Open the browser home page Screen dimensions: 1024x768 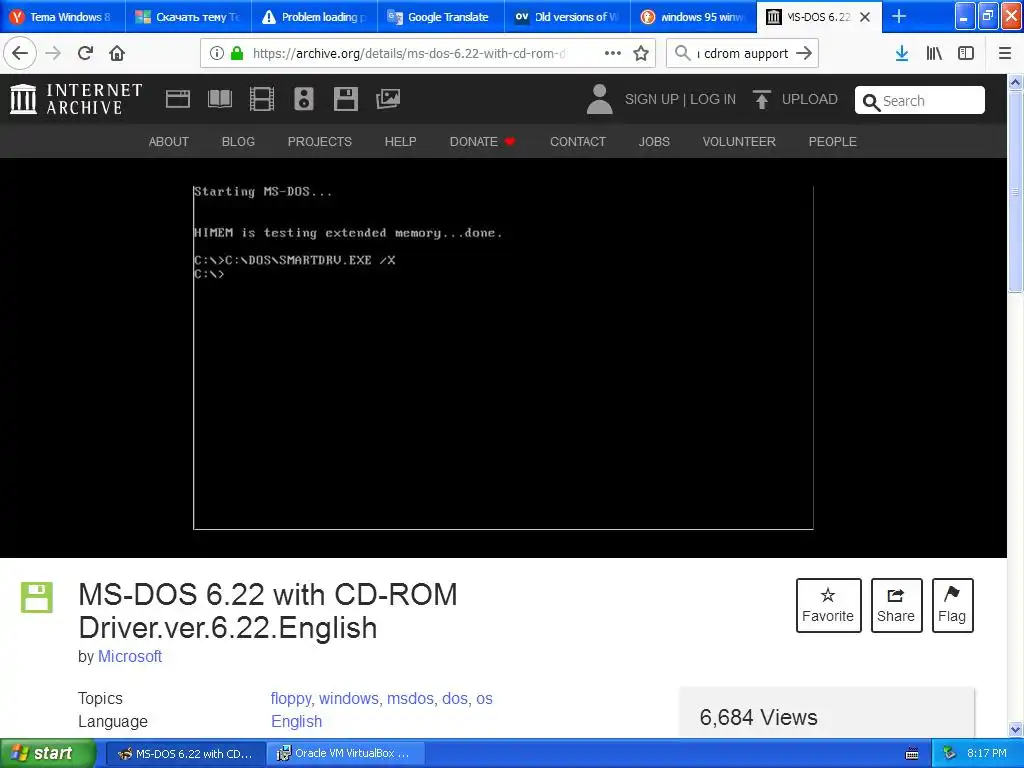[x=117, y=53]
